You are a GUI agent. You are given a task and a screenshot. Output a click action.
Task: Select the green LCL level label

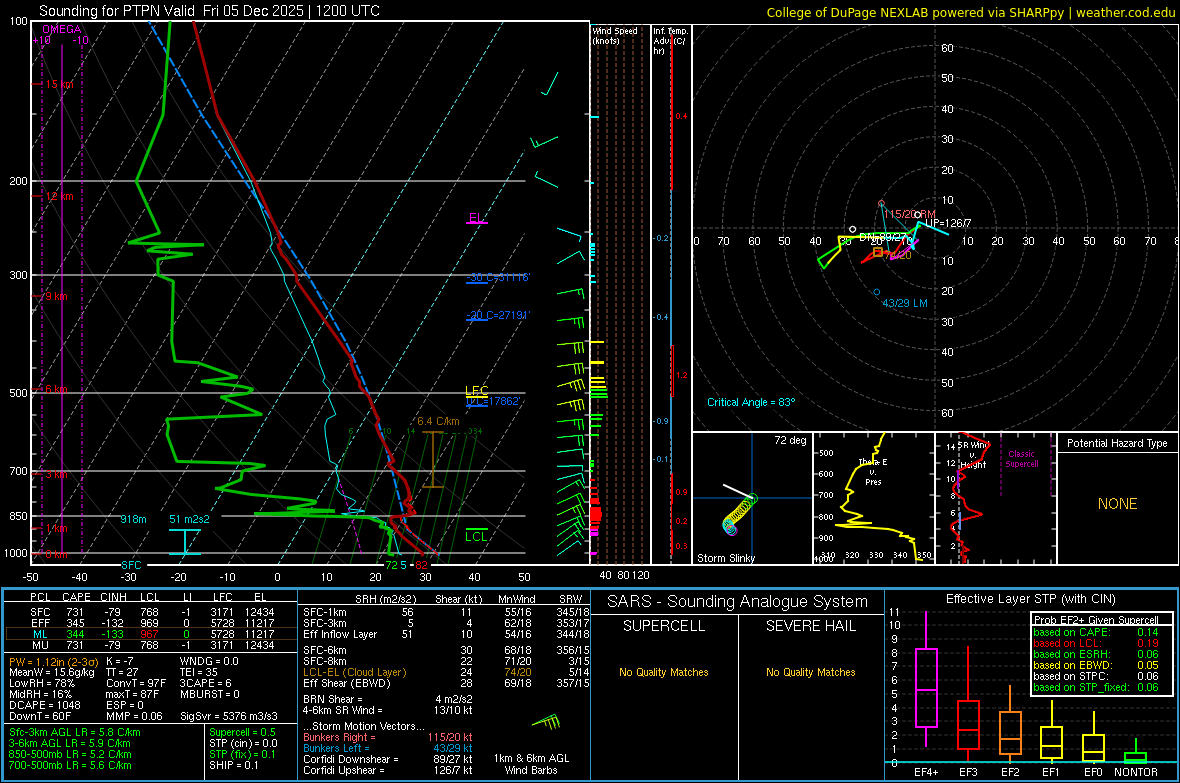(x=476, y=536)
